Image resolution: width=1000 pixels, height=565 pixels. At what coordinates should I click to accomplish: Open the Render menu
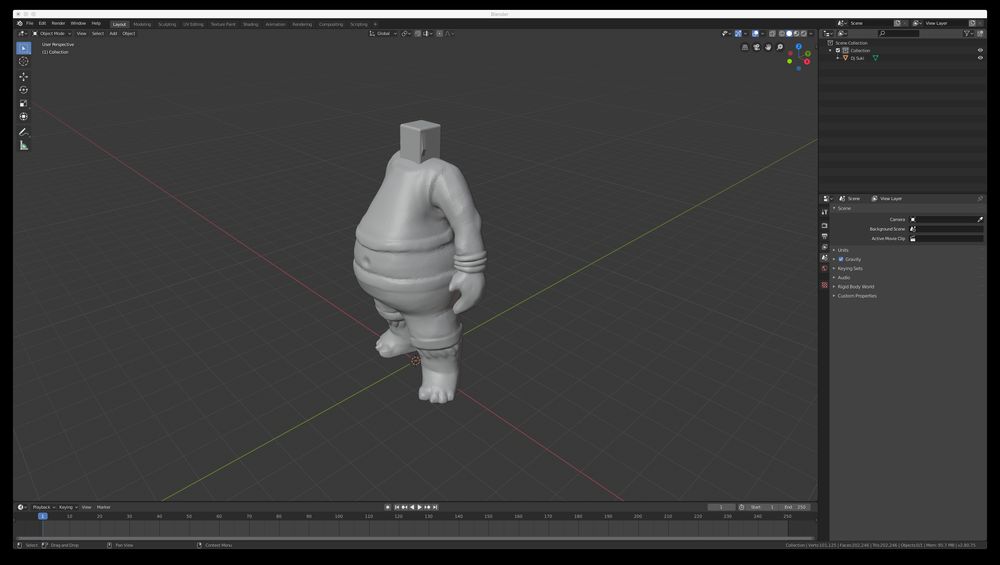[x=58, y=24]
